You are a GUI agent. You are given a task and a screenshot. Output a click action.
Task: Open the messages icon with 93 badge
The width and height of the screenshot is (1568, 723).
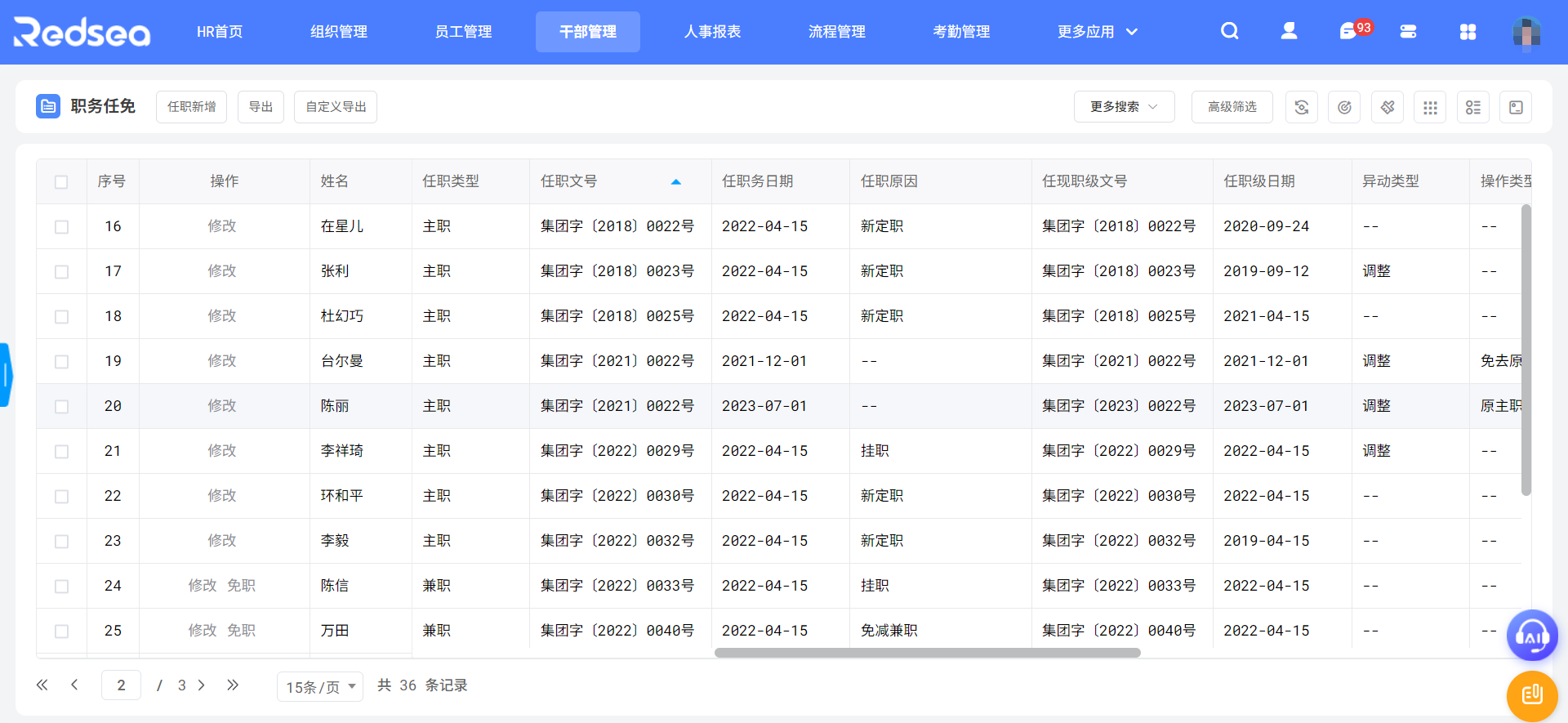[1348, 32]
